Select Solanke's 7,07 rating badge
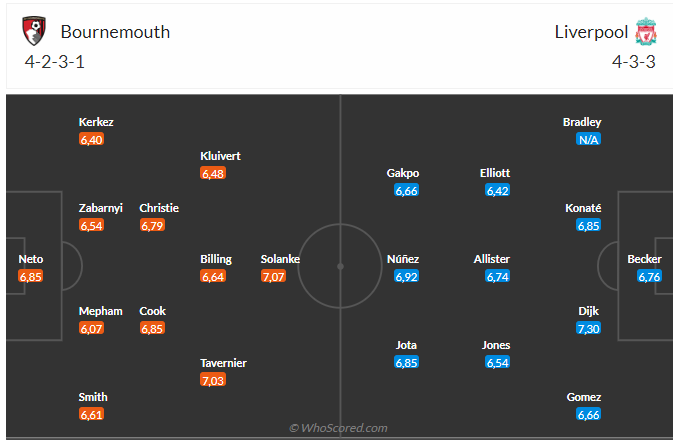Screen dimensions: 673x440 pos(273,276)
